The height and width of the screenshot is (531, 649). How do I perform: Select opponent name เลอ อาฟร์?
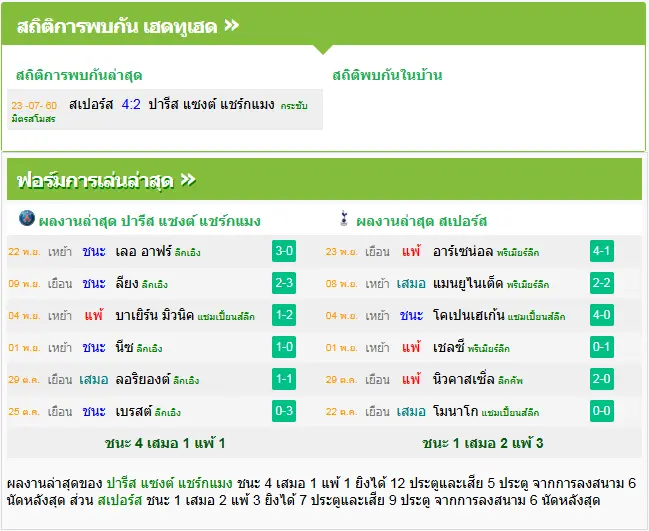143,251
